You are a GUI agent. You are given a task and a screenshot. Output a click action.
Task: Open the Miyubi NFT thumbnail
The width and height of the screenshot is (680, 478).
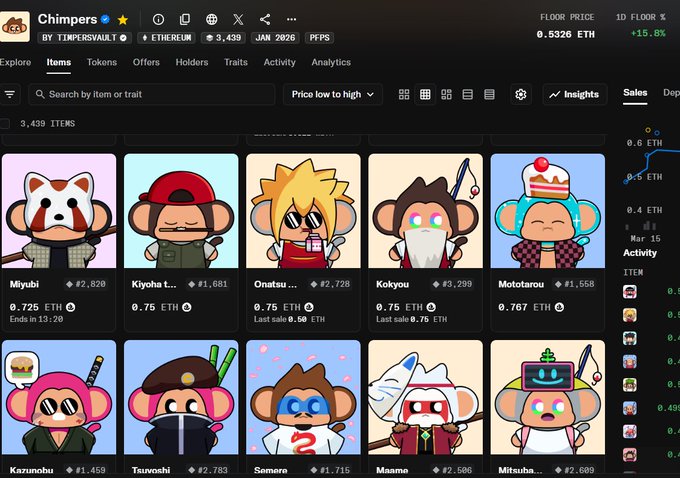pyautogui.click(x=59, y=210)
